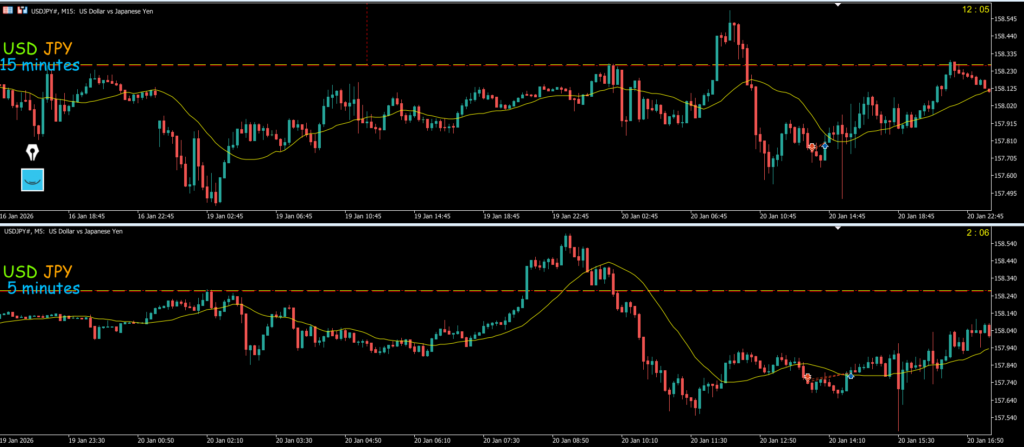Select the dashed orange horizontal line on M15 chart
1024x447 pixels.
(500, 65)
